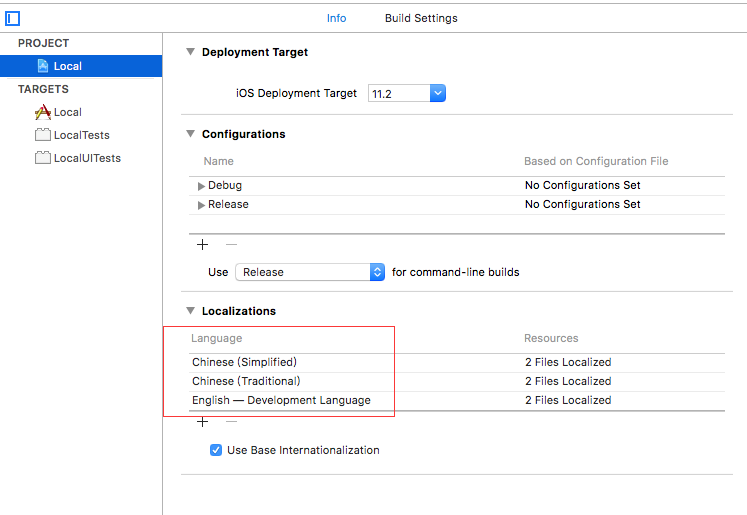Toggle the project navigator sidebar icon
The image size is (747, 515).
[12, 19]
